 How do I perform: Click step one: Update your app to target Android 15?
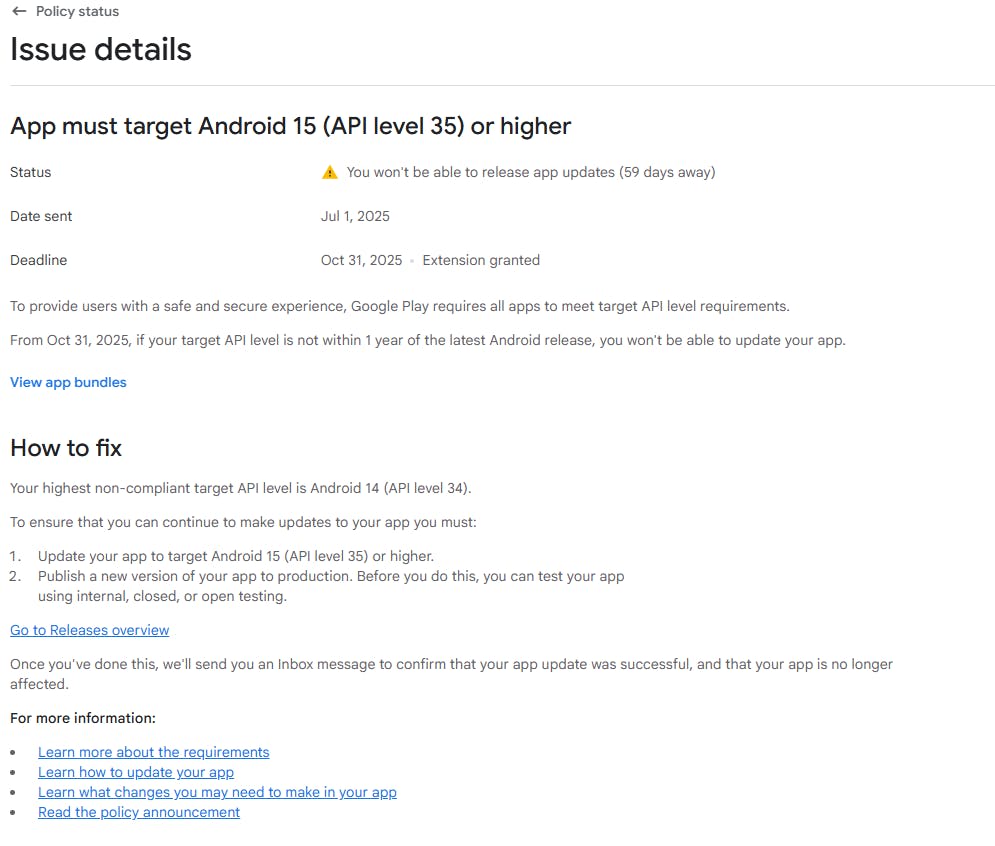235,556
